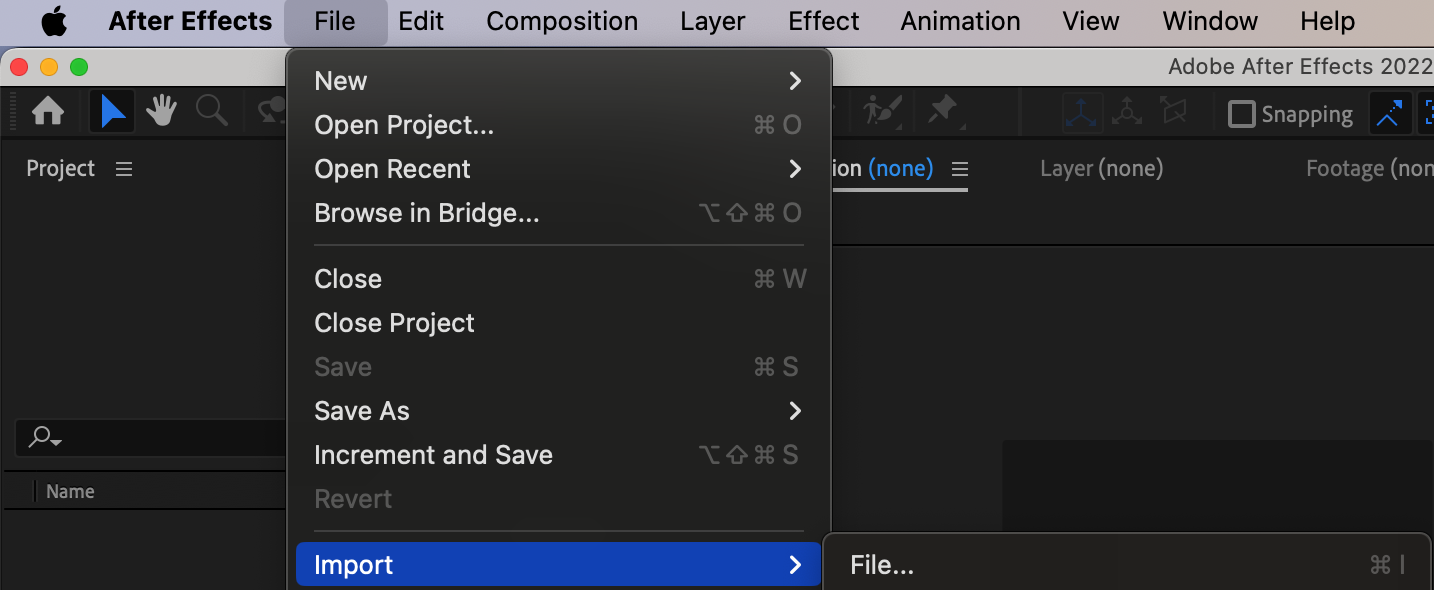The height and width of the screenshot is (590, 1434).
Task: Choose the View Axis mode icon
Action: point(1173,113)
